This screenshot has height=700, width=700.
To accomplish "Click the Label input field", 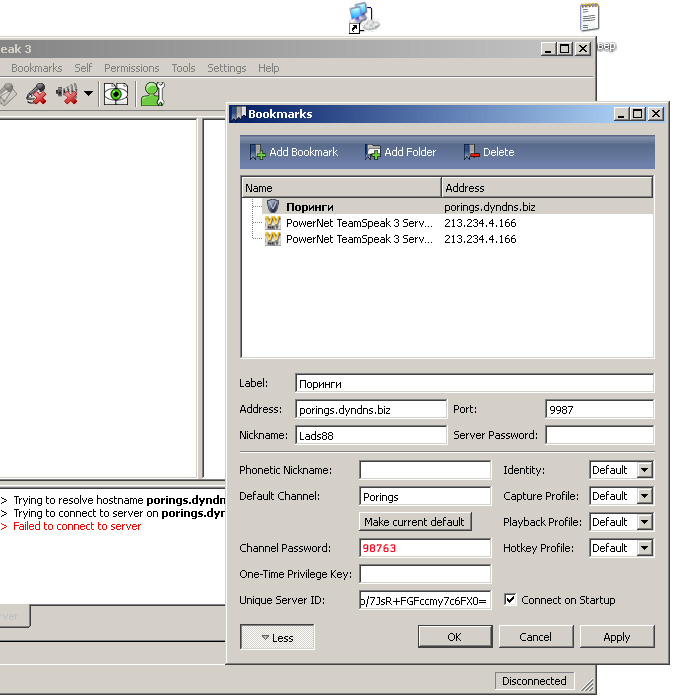I will tap(475, 383).
